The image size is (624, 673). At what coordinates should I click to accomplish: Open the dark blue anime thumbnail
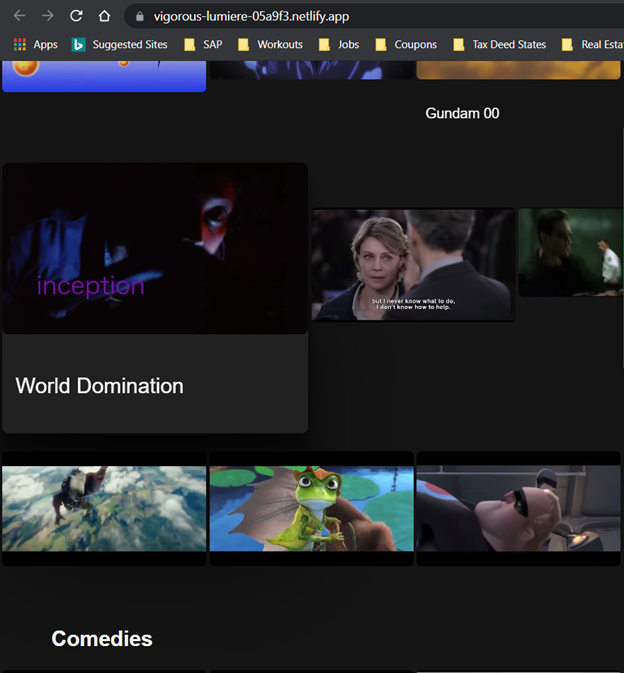point(312,70)
